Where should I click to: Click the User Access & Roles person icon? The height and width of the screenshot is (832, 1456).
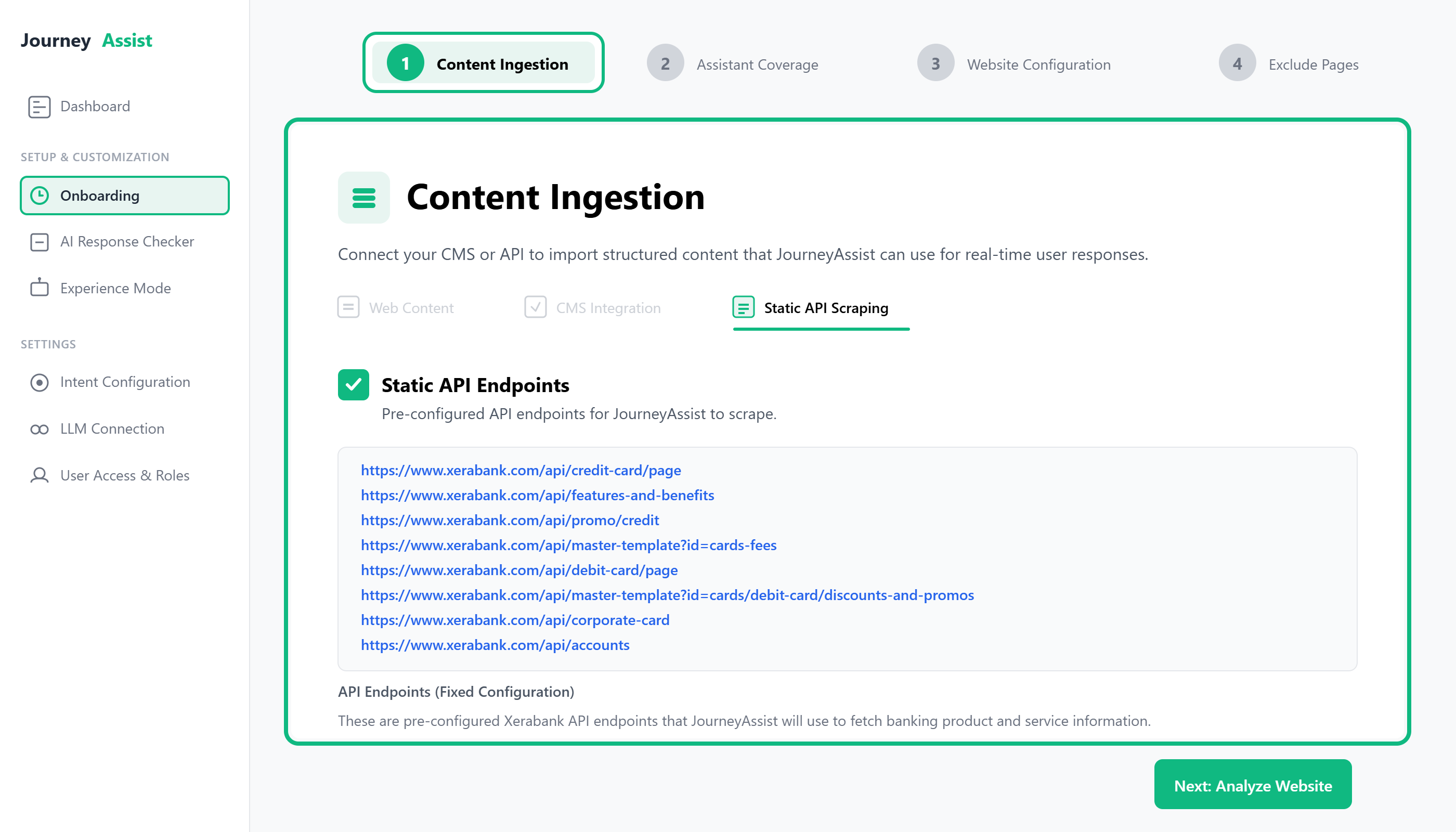40,475
